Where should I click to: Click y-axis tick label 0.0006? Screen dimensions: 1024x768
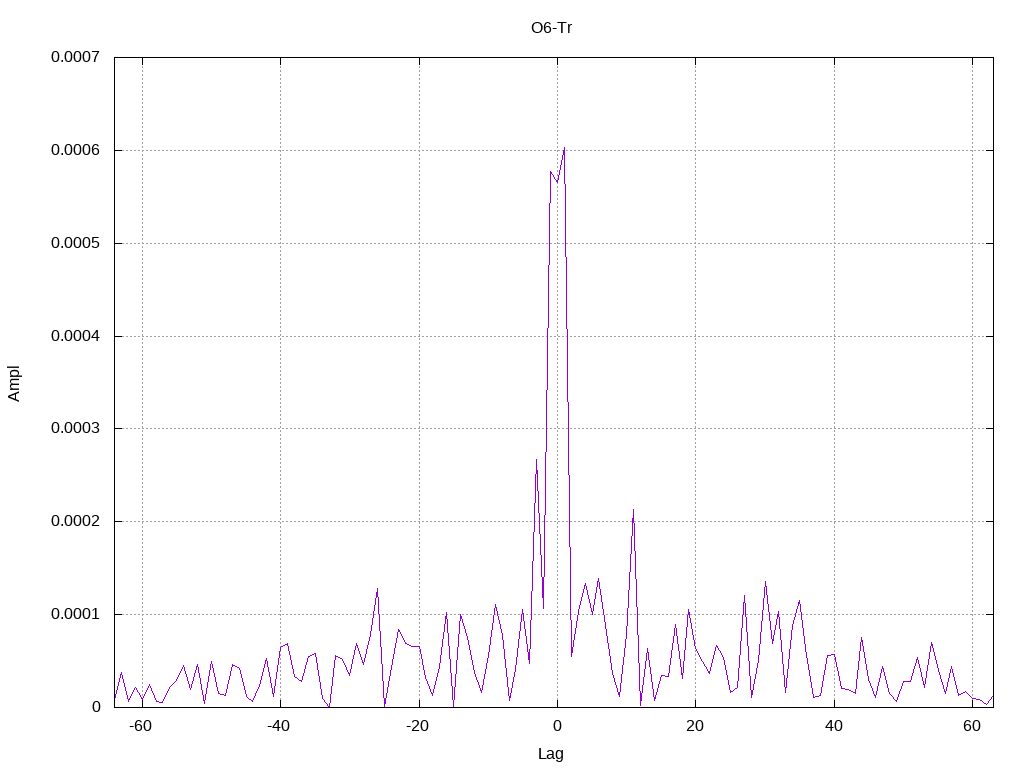click(x=76, y=150)
